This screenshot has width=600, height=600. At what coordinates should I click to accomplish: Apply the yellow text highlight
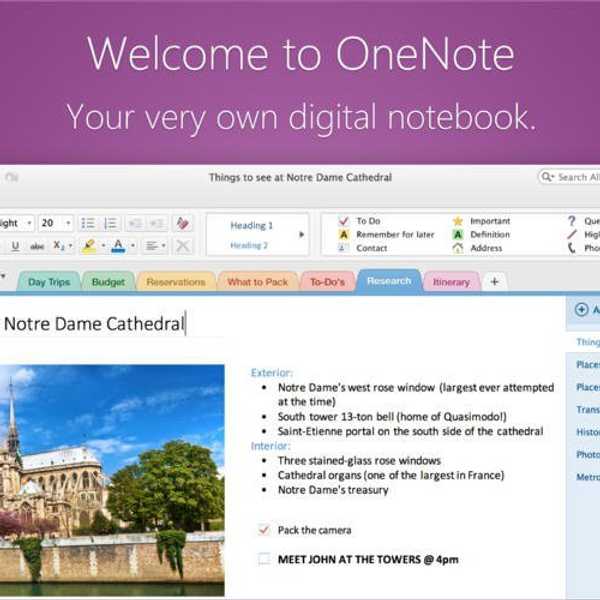tap(89, 246)
